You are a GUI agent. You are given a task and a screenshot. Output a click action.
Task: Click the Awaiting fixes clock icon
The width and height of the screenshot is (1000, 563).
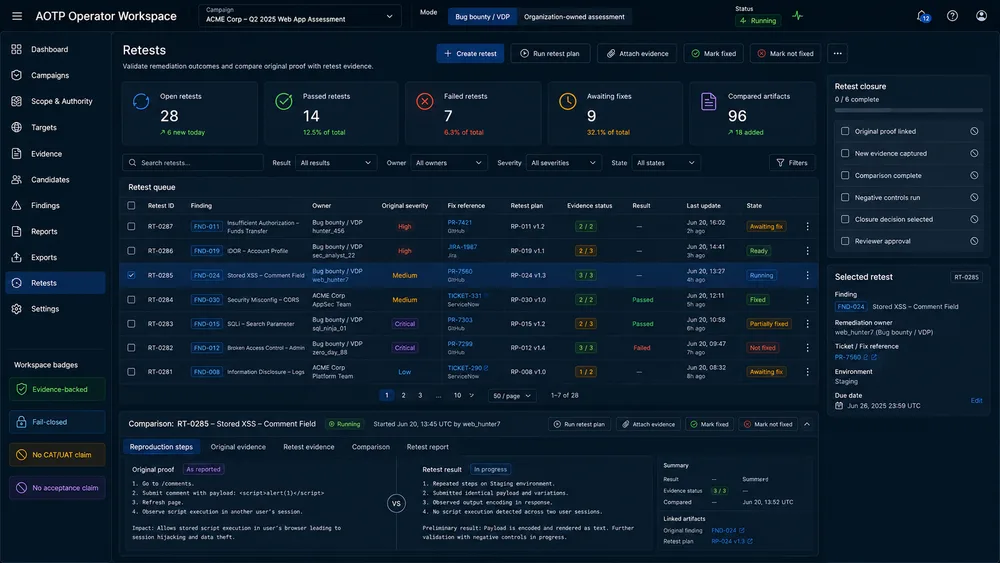point(568,101)
